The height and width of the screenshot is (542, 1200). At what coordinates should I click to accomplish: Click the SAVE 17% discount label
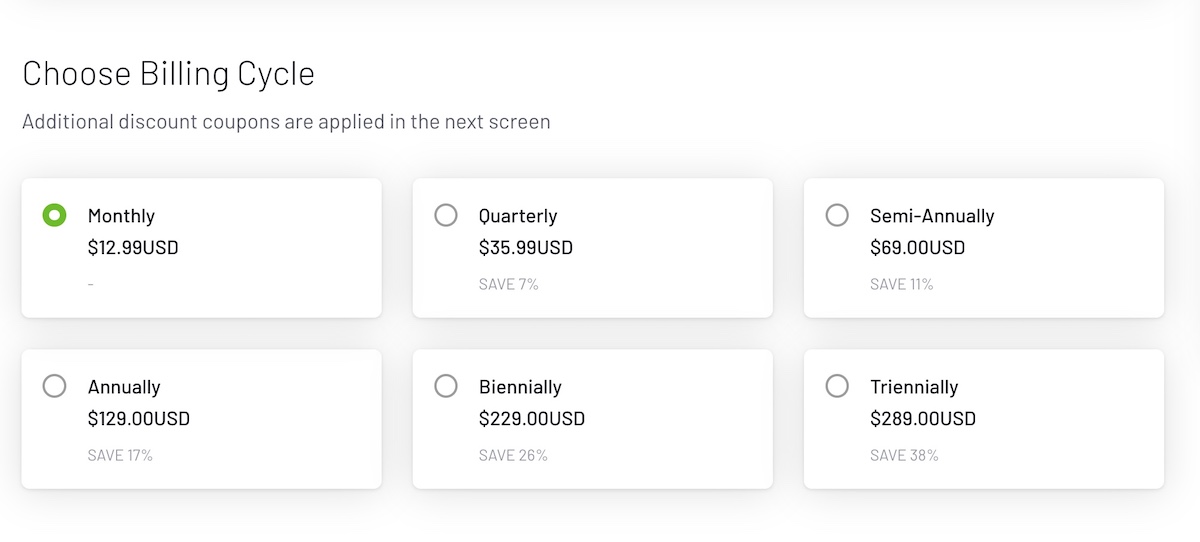(x=120, y=455)
